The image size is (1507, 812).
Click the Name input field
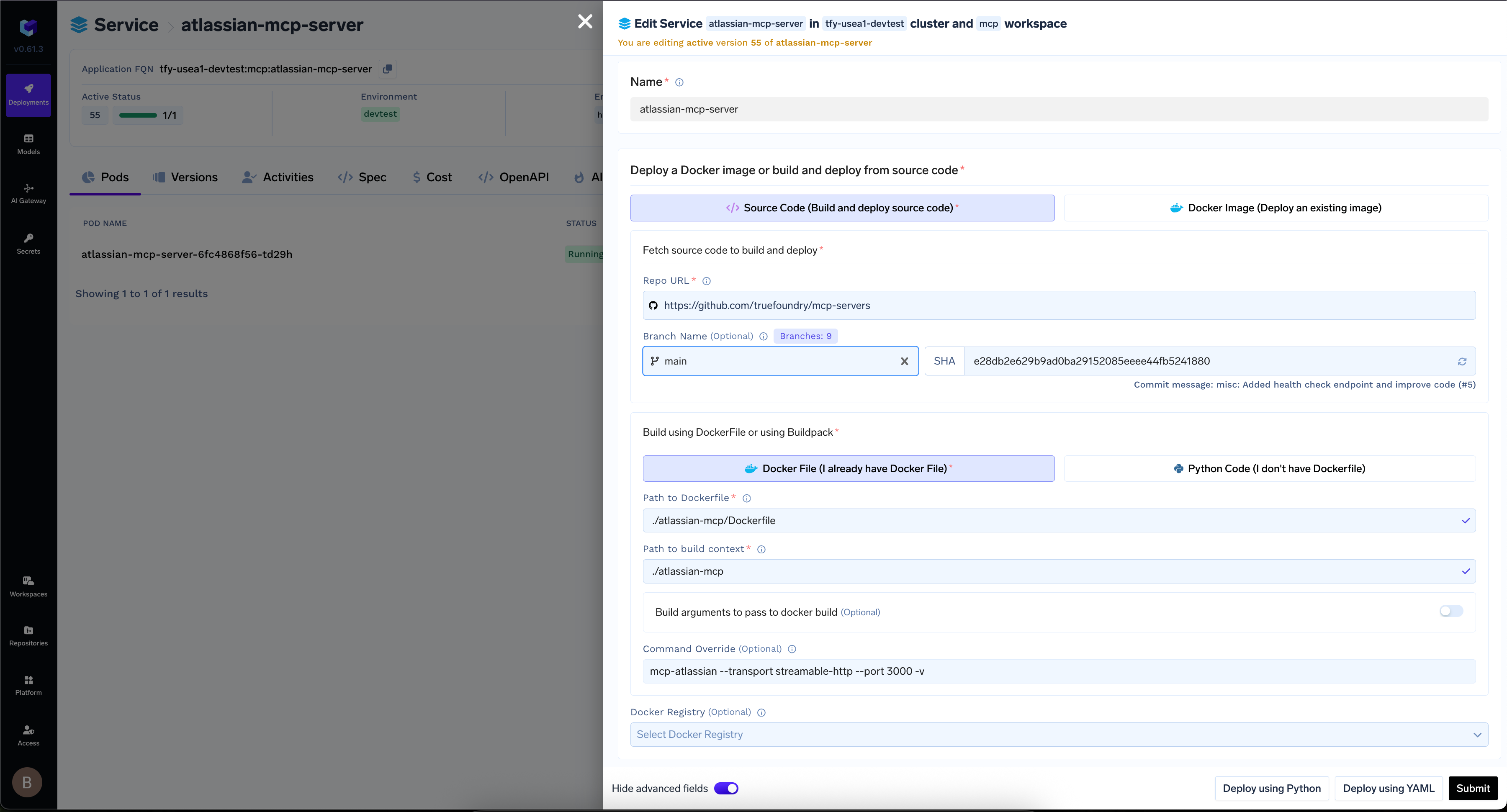pyautogui.click(x=1059, y=109)
